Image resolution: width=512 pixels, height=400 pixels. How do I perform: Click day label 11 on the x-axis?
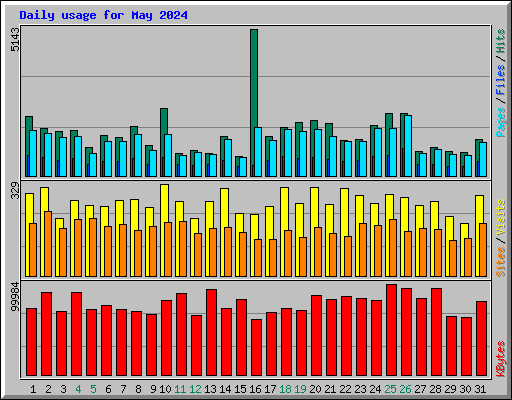[180, 389]
